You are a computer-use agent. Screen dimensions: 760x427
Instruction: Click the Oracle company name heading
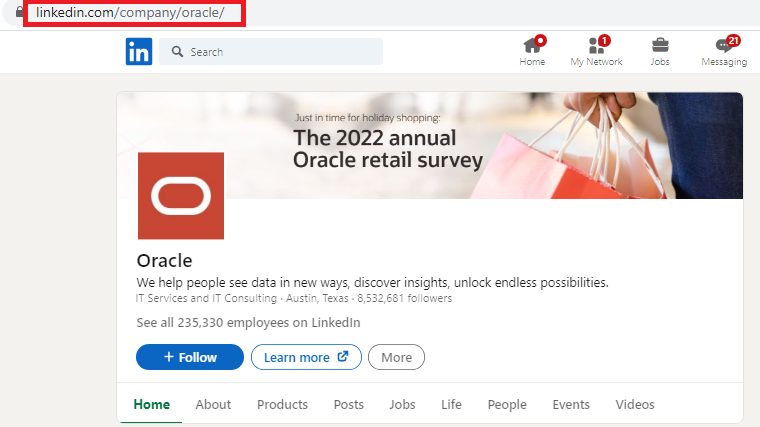pos(164,261)
